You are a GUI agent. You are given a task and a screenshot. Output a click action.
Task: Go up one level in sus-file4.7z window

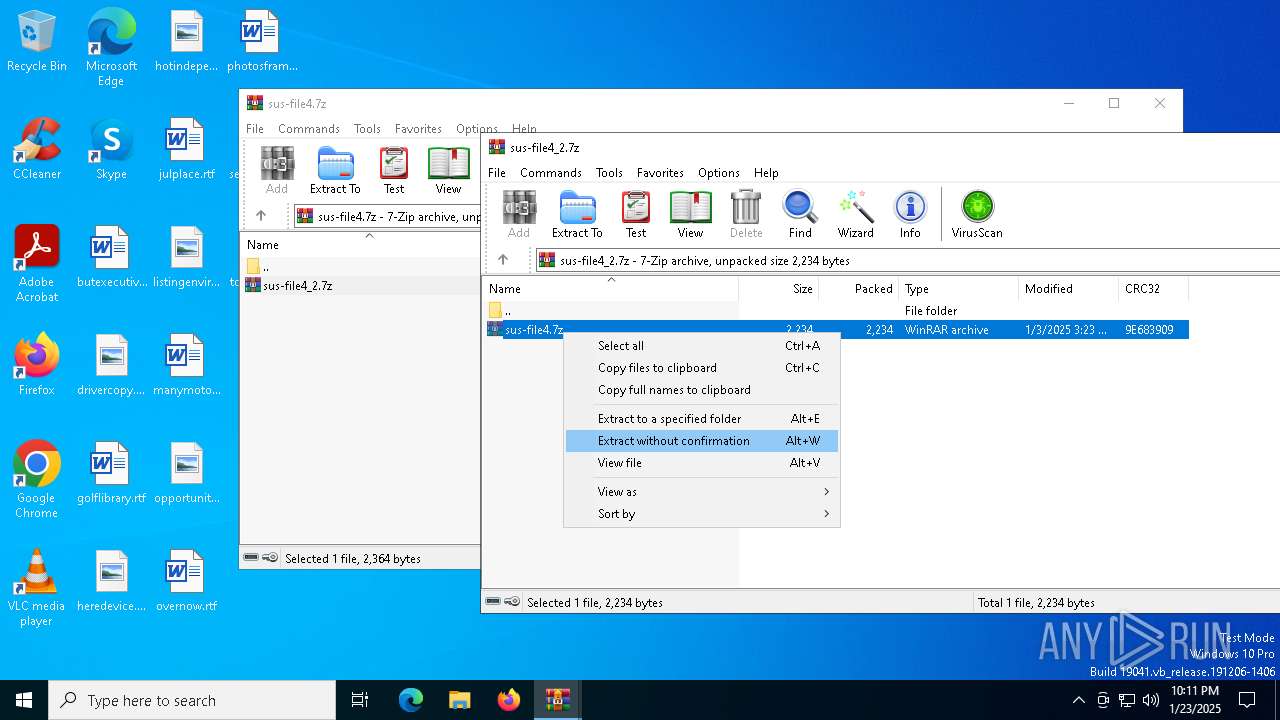click(261, 216)
